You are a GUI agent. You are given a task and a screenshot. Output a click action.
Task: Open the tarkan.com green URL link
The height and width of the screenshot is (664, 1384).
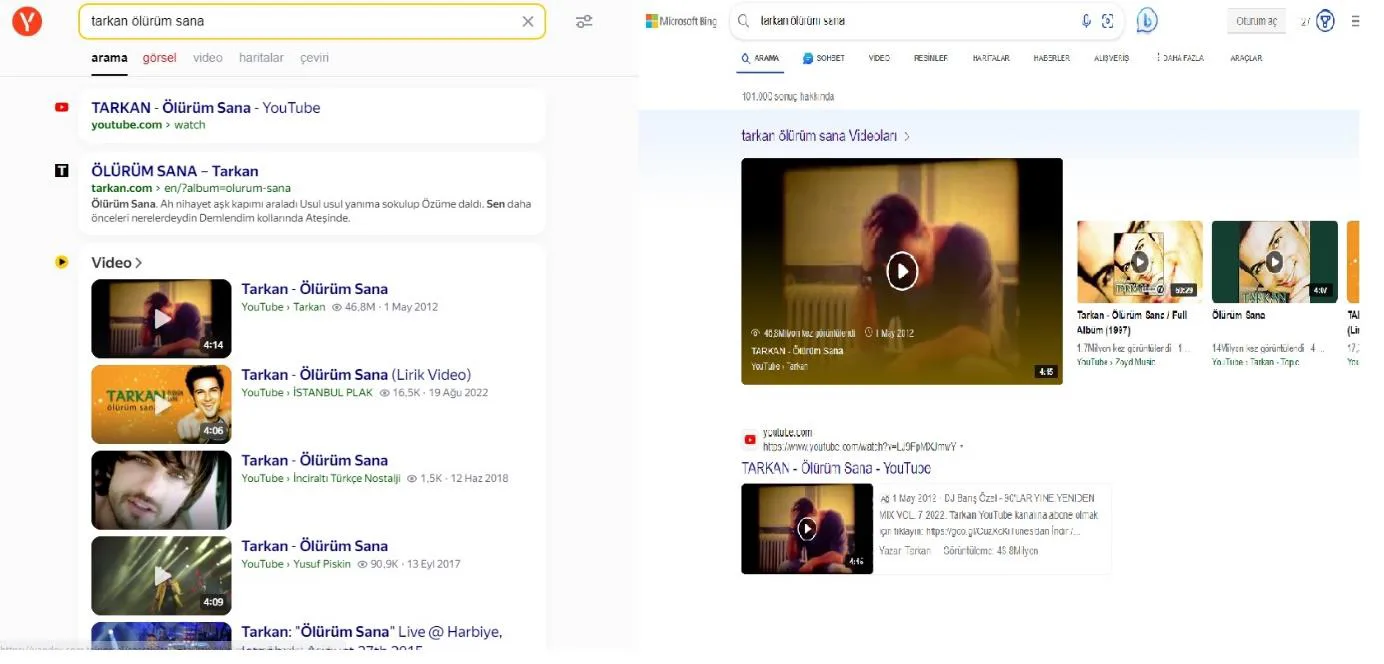click(x=191, y=188)
